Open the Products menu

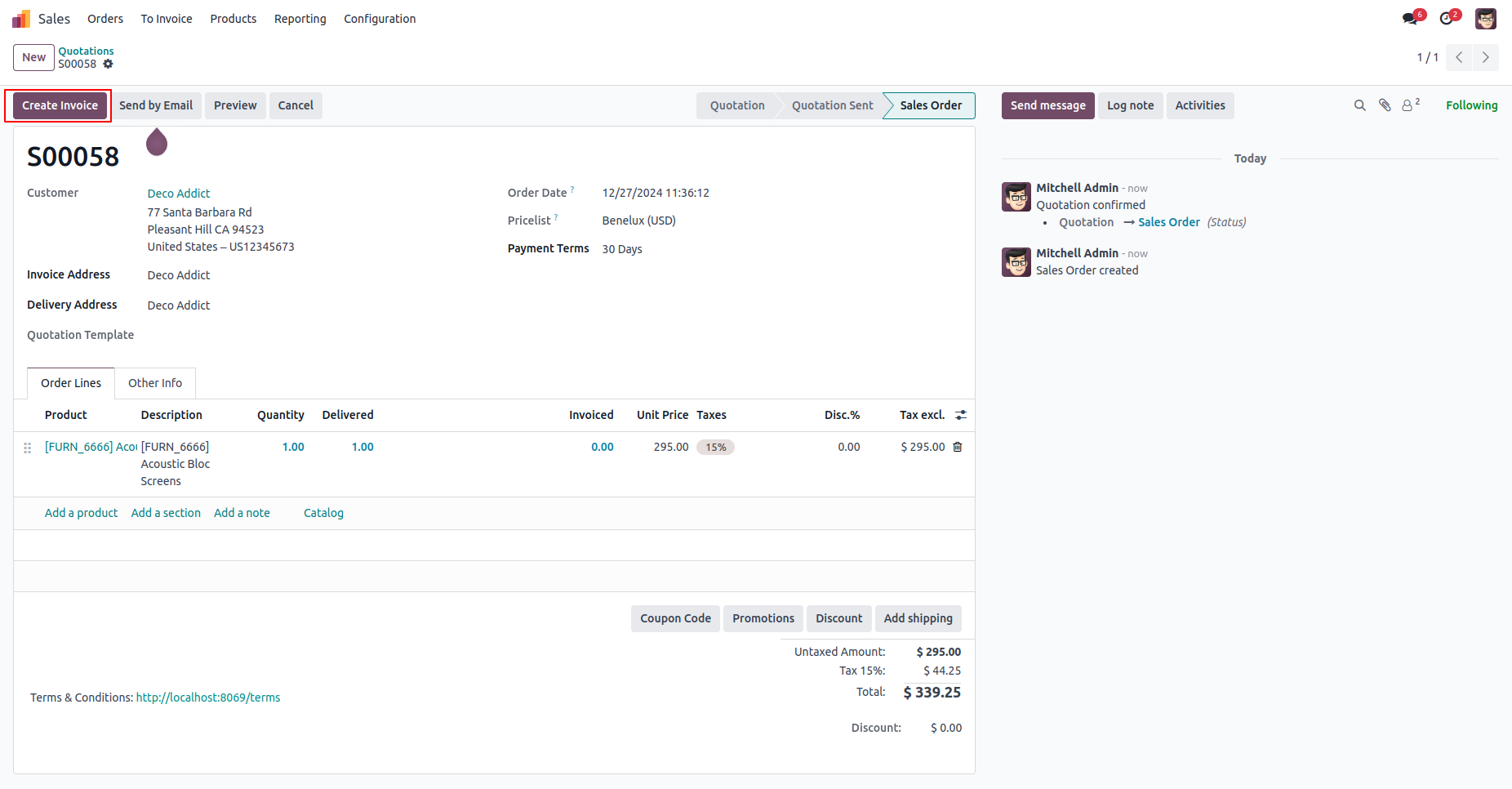233,19
